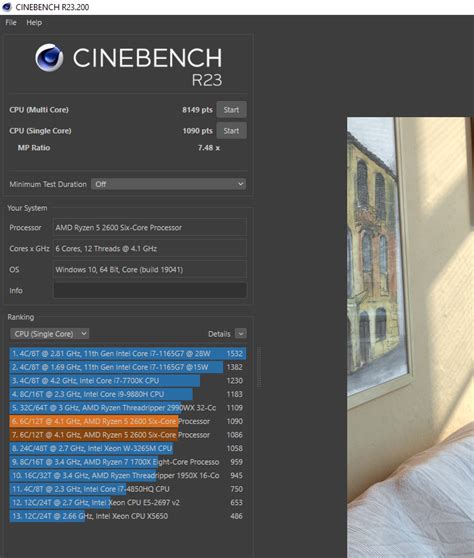
Task: Start the CPU Multi Core test
Action: pyautogui.click(x=231, y=110)
